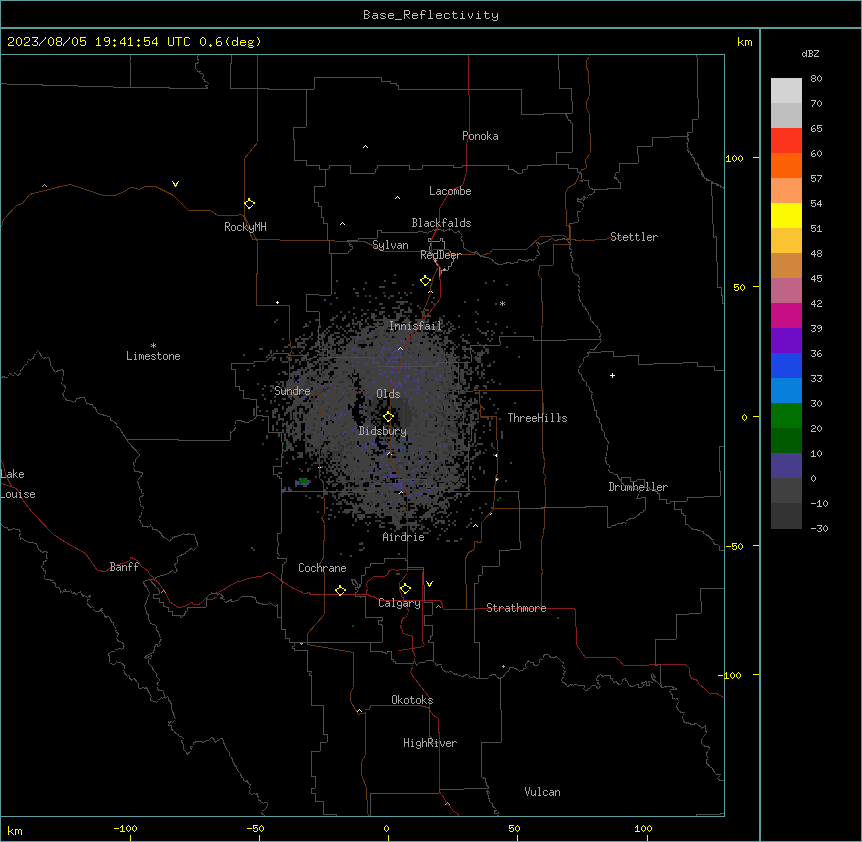Click the yellow diamond marker south of RedDeer

pos(425,281)
